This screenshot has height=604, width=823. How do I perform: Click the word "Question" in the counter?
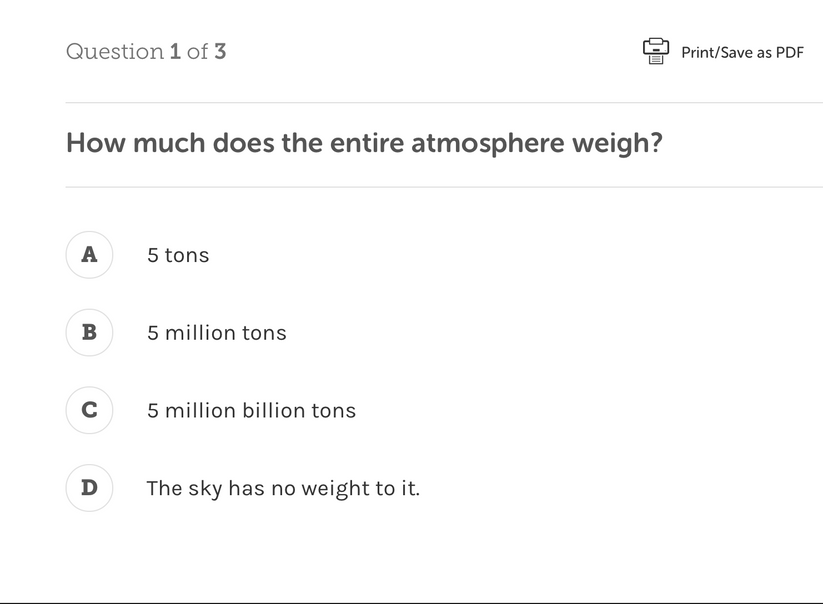point(114,51)
